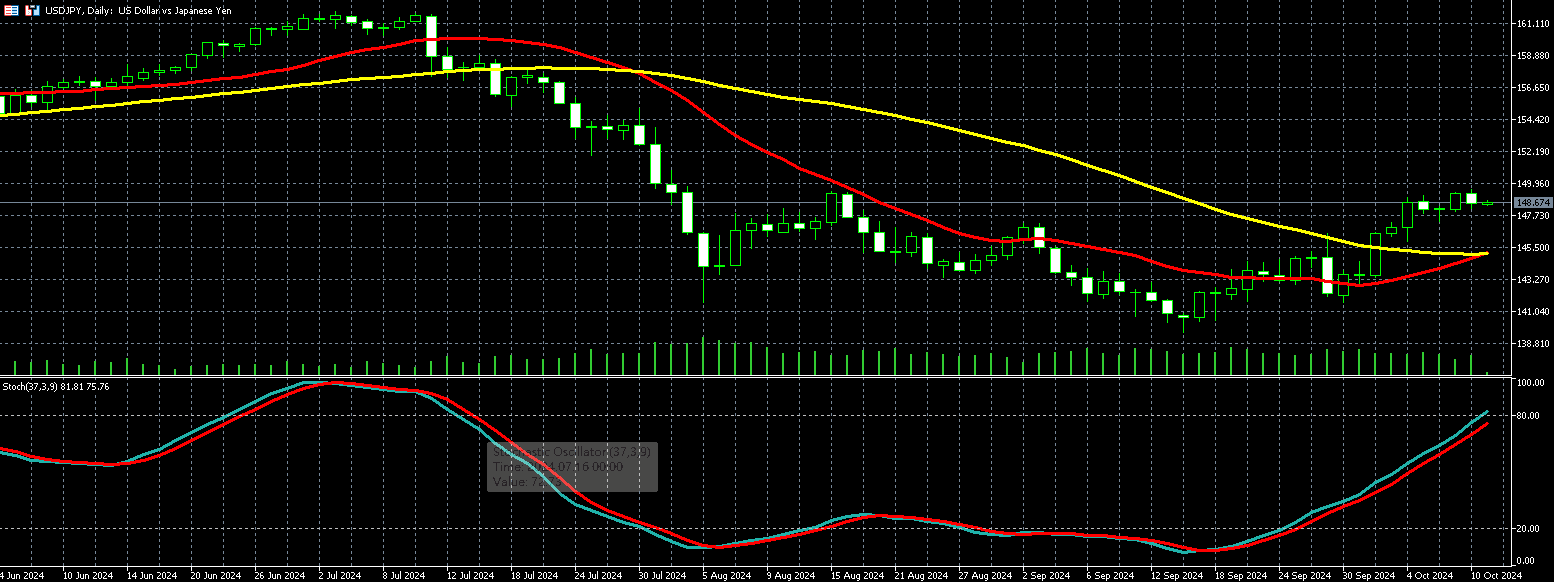Click the 149.960 price scale label

click(x=1533, y=184)
